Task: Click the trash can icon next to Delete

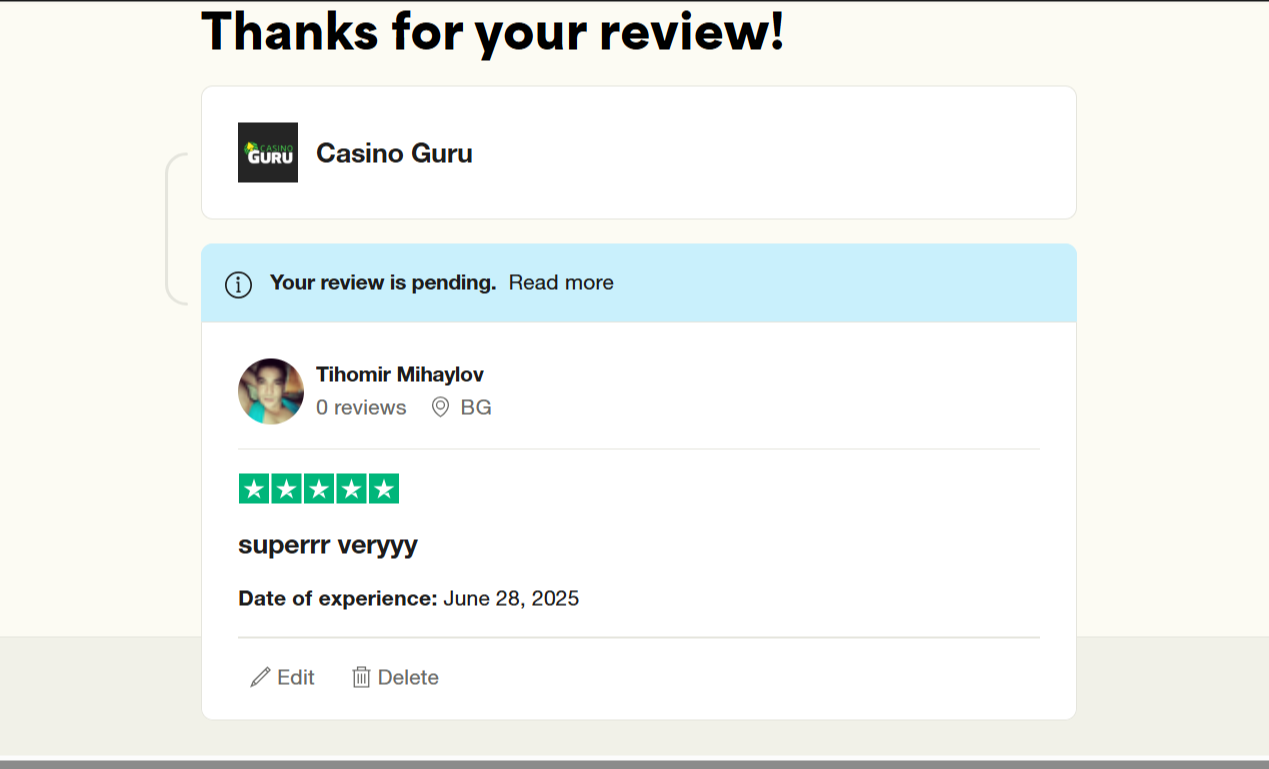Action: 361,678
